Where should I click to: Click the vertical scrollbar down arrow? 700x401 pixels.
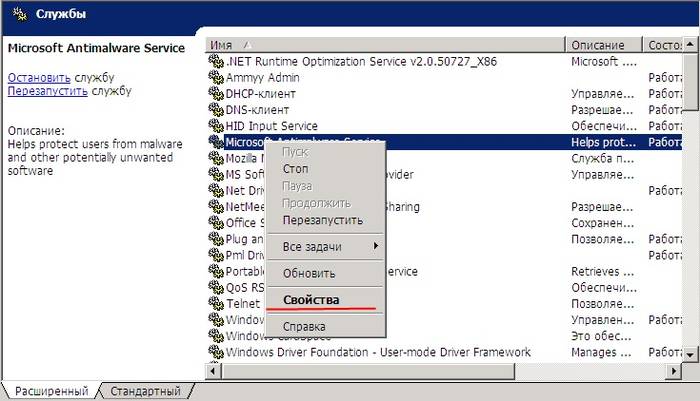[x=691, y=354]
